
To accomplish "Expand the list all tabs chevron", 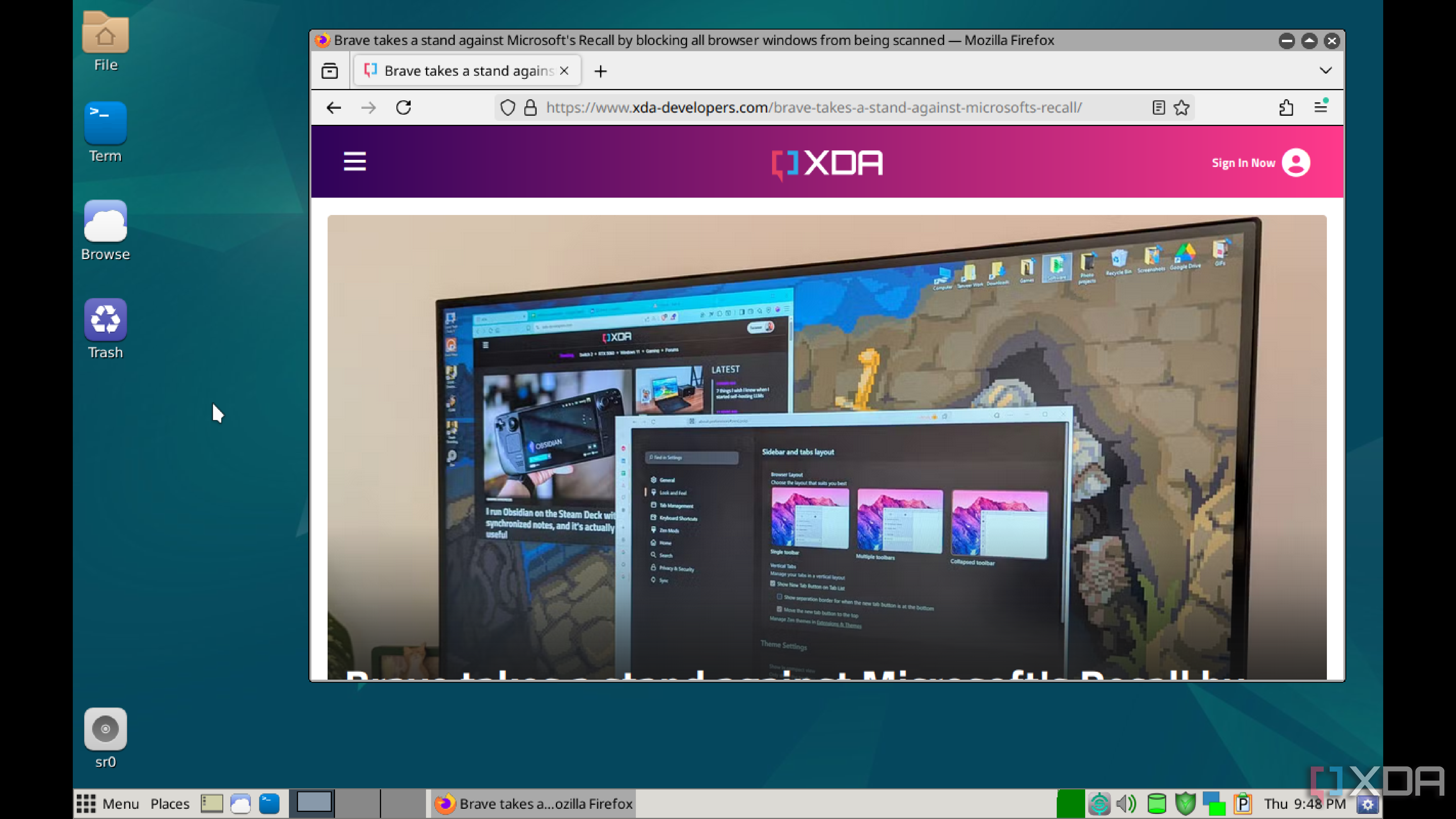I will point(1325,70).
